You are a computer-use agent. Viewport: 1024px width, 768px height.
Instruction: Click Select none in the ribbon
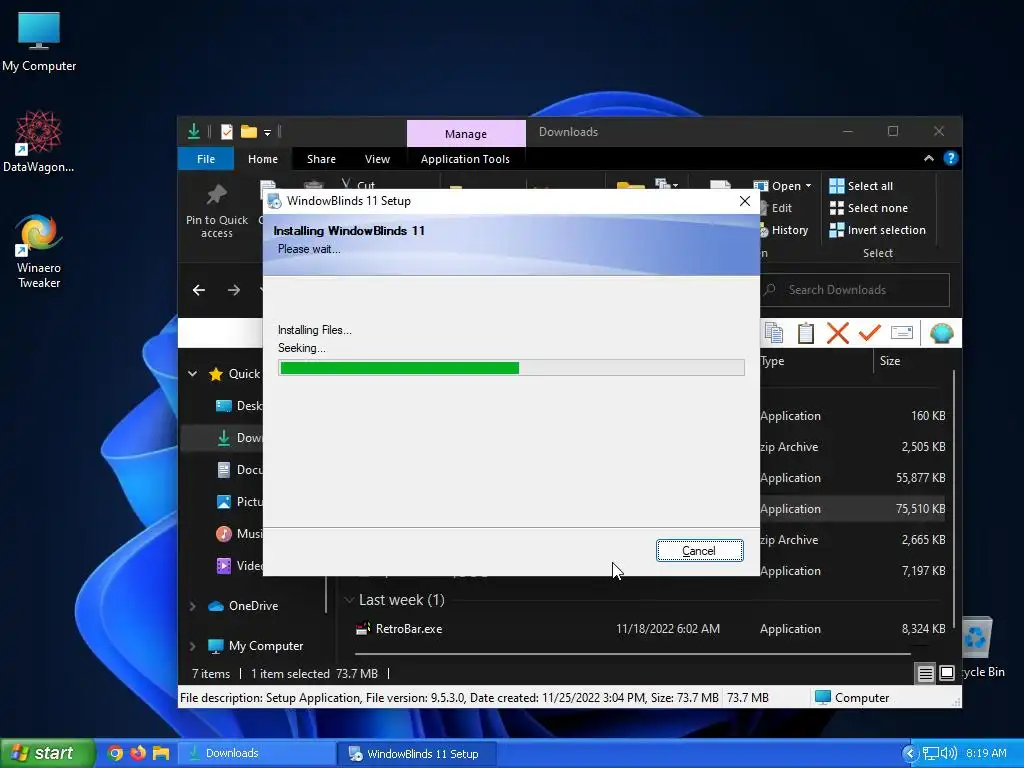[x=868, y=208]
